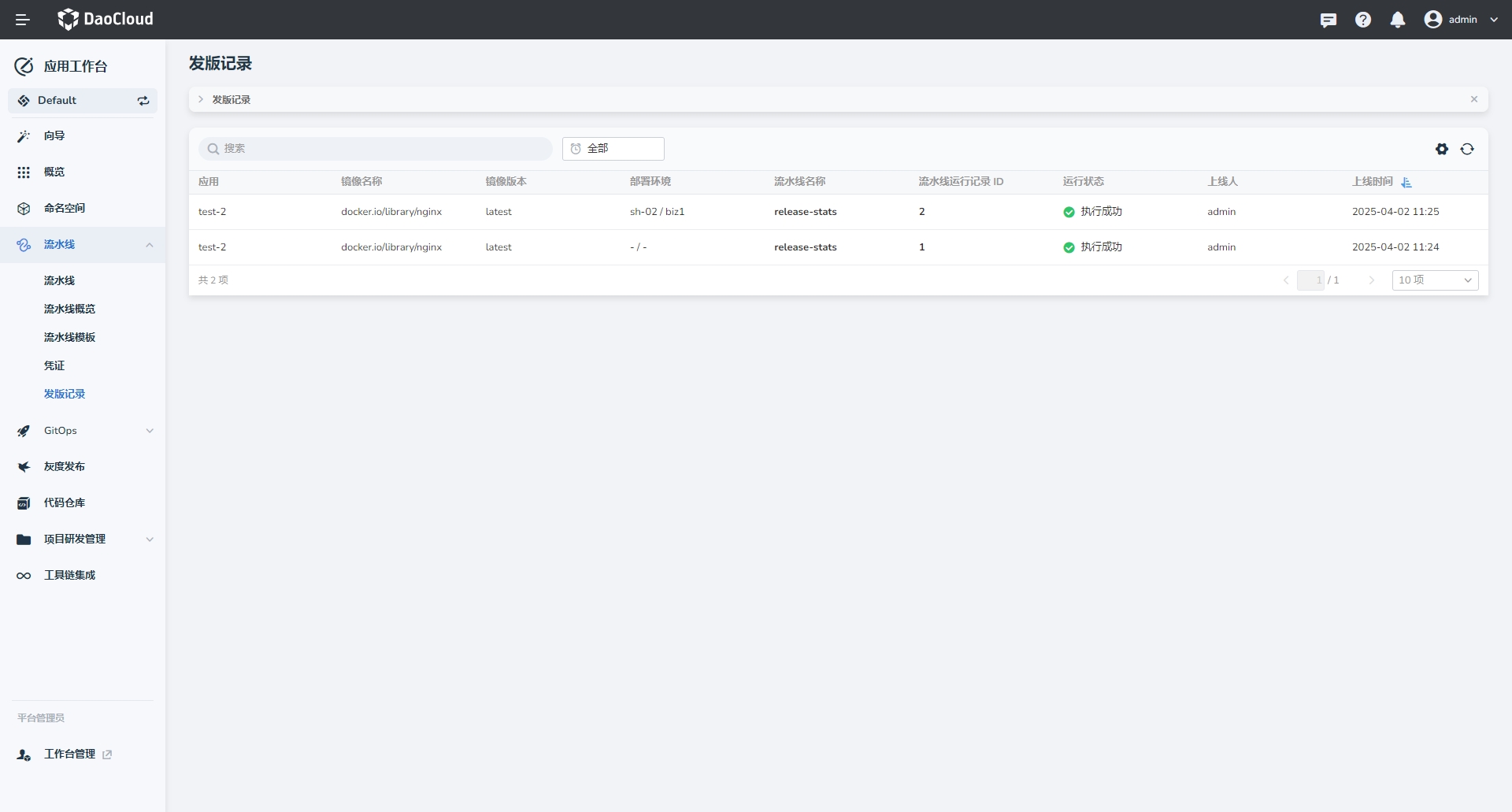Refresh the release records table

1466,149
